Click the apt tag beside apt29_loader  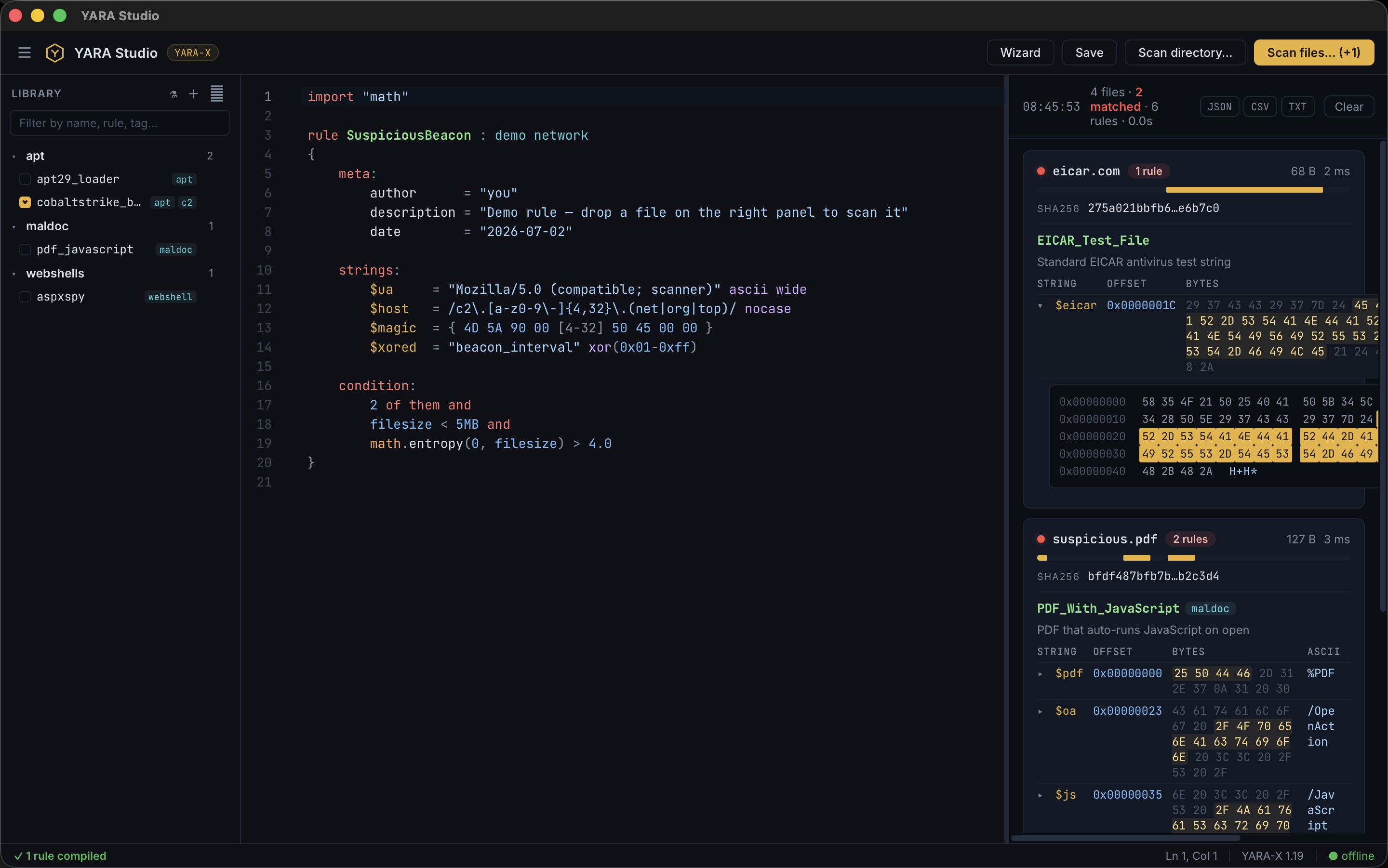click(184, 179)
